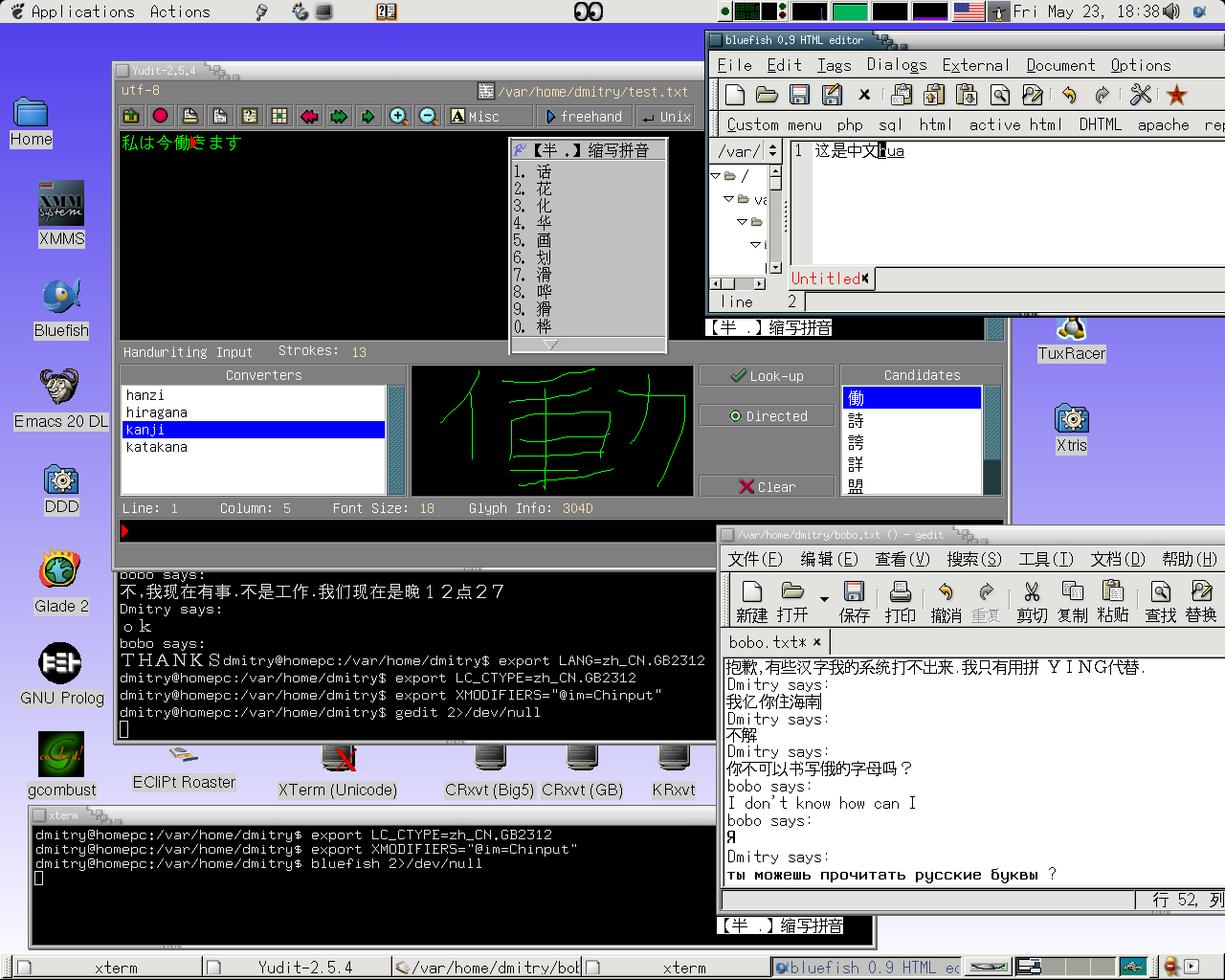Image resolution: width=1225 pixels, height=980 pixels.
Task: Click the Bluefish save (floppy disk) icon
Action: coord(800,95)
